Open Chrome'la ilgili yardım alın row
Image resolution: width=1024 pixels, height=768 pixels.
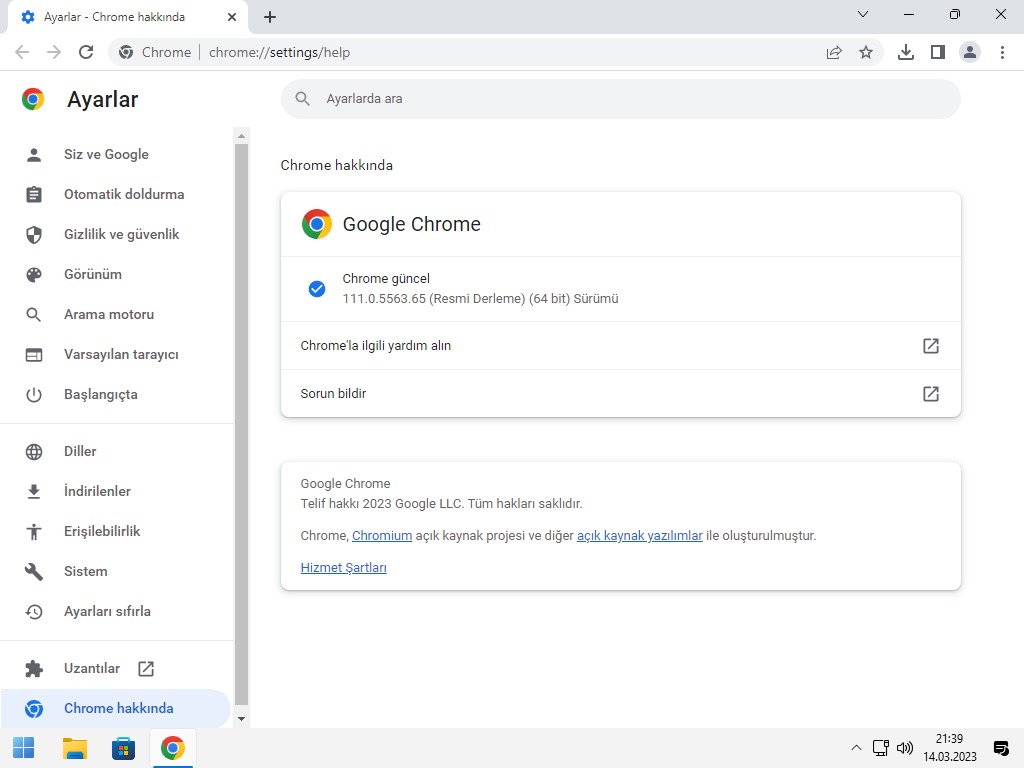pyautogui.click(x=620, y=345)
